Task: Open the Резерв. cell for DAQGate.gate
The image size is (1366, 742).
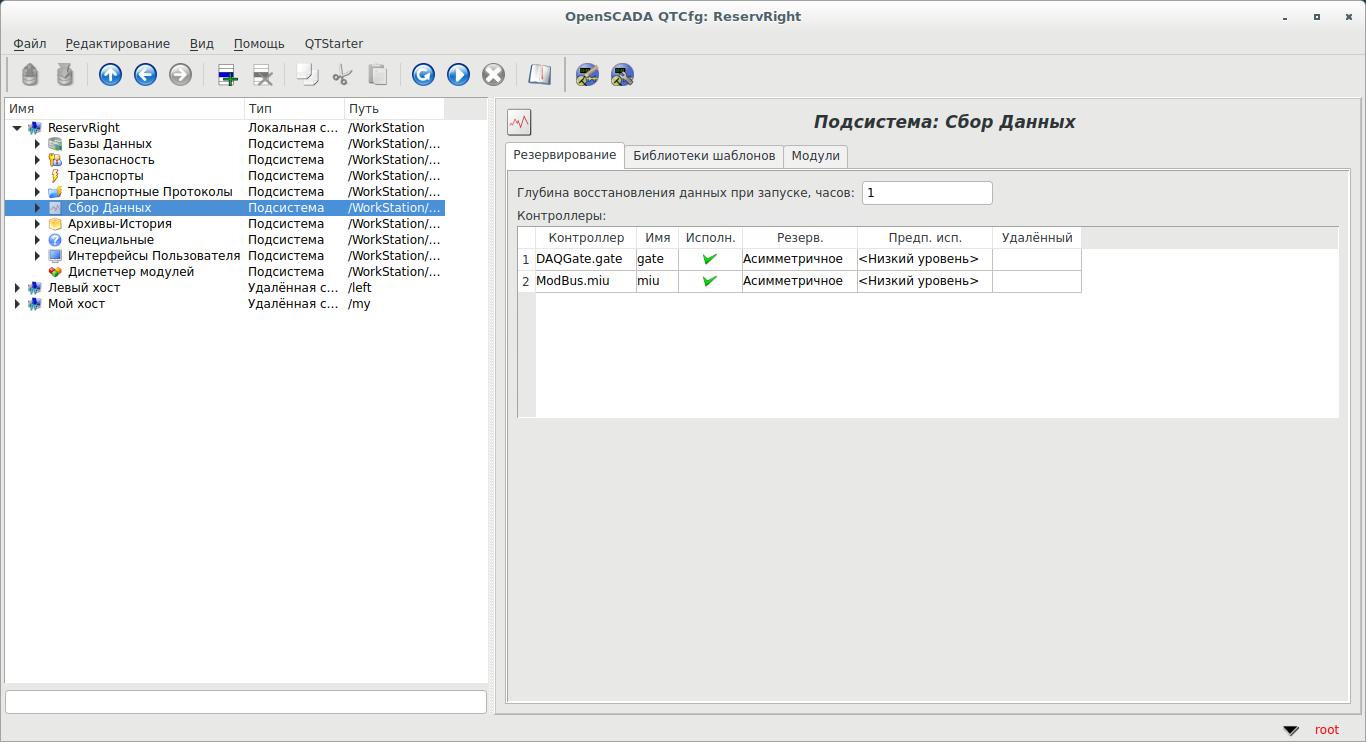Action: coord(799,259)
